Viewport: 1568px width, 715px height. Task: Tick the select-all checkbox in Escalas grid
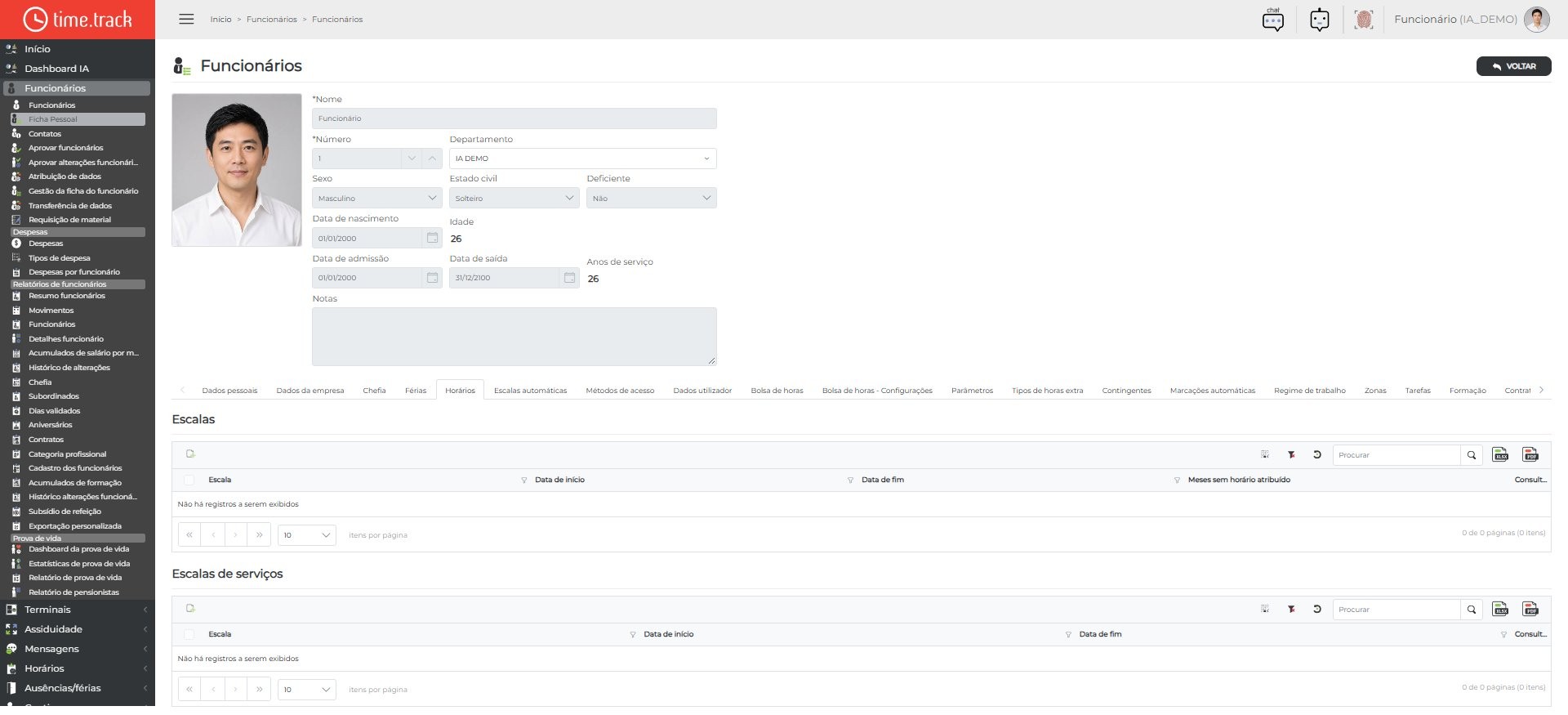pyautogui.click(x=189, y=480)
